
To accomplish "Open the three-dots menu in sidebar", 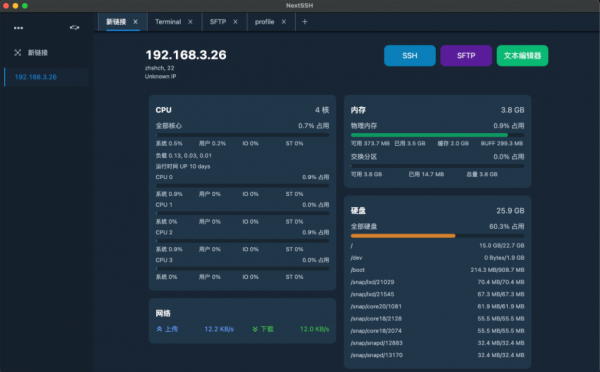I will click(x=18, y=28).
